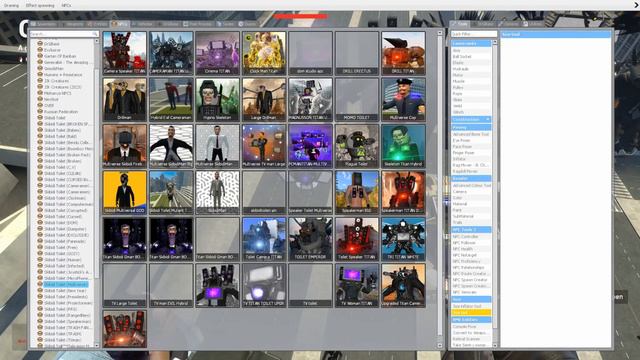The width and height of the screenshot is (640, 360).
Task: Select the Skibidi Multiversal GOD icon
Action: click(124, 193)
